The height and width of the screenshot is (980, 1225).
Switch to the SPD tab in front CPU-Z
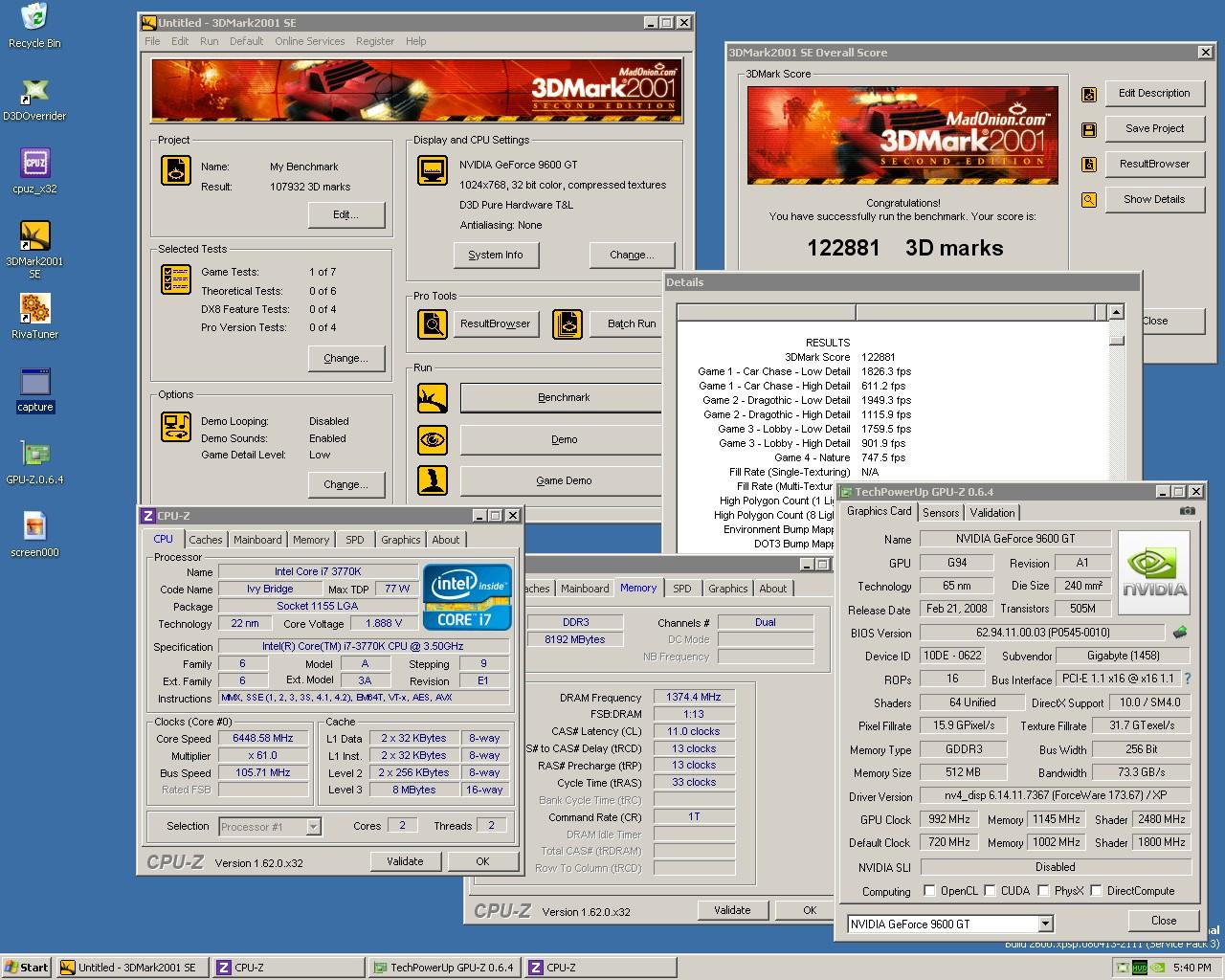355,540
